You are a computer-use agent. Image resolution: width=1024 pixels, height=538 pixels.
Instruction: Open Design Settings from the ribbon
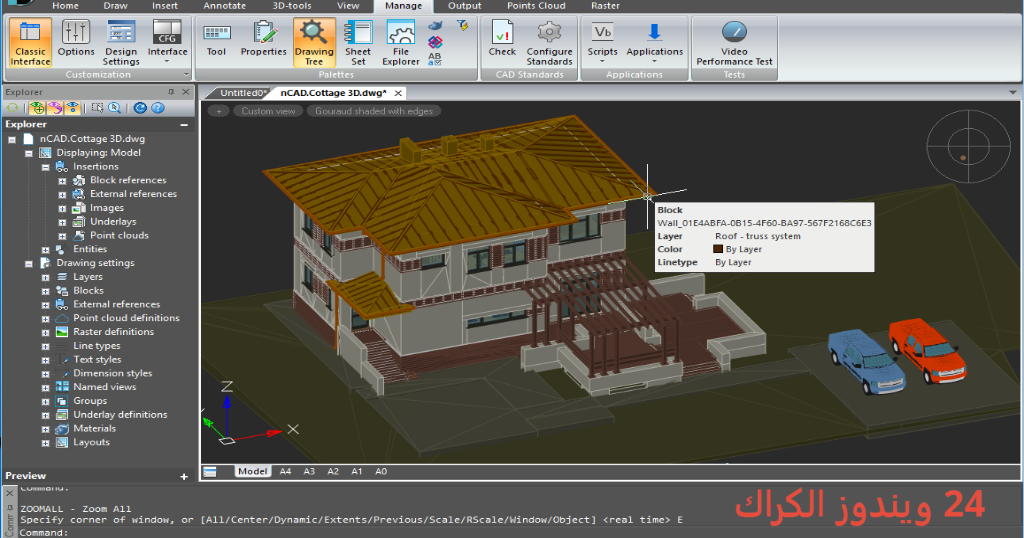click(x=121, y=42)
